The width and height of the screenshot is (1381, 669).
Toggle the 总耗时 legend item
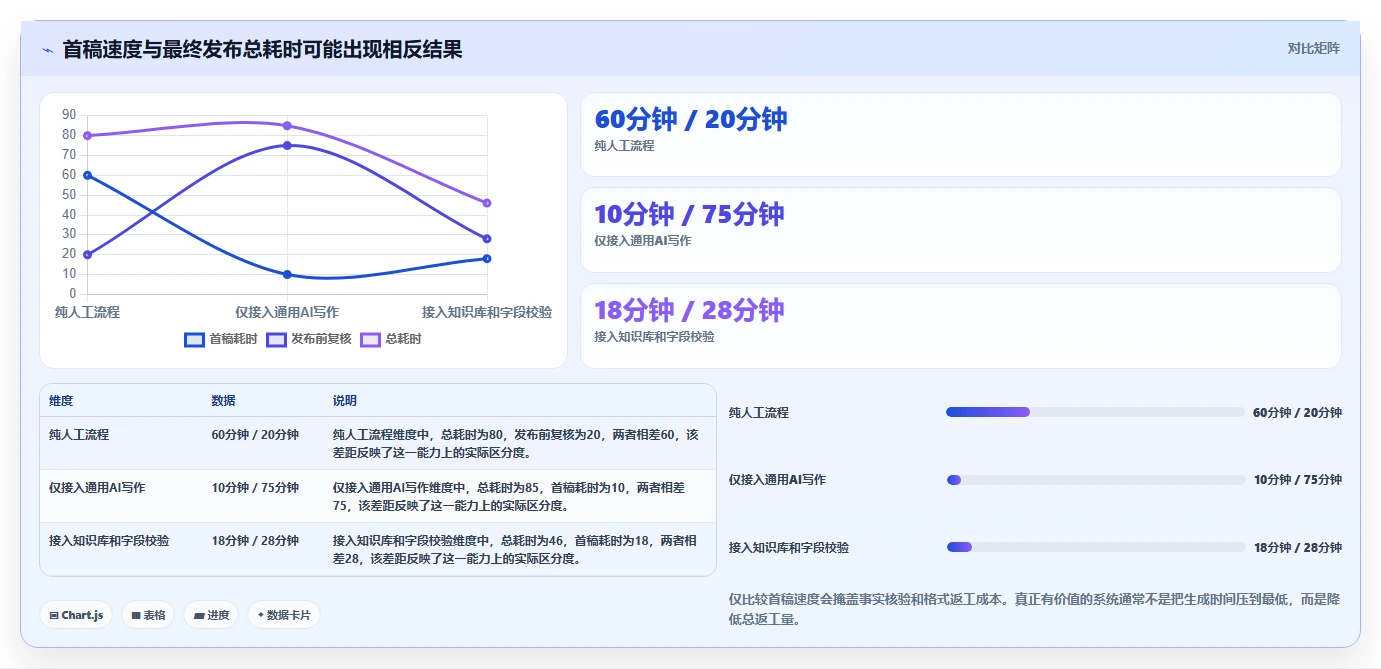click(x=391, y=339)
